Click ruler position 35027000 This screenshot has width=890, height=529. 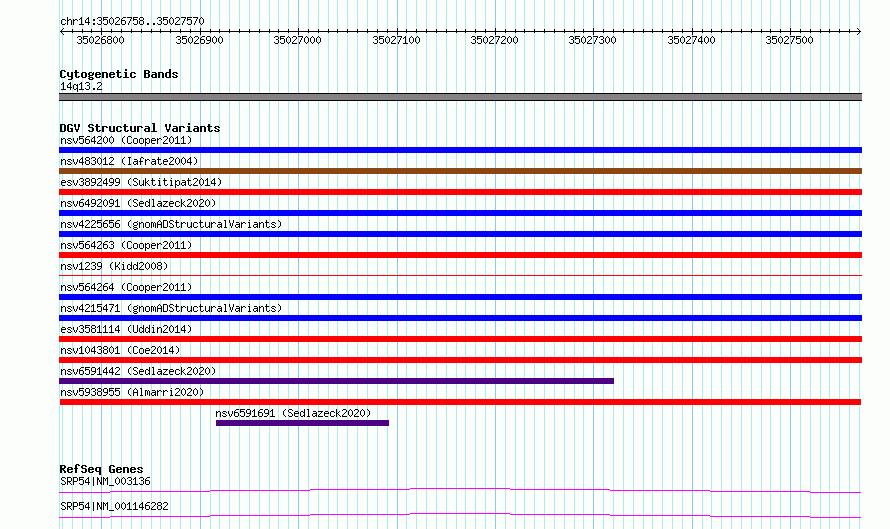tap(297, 40)
